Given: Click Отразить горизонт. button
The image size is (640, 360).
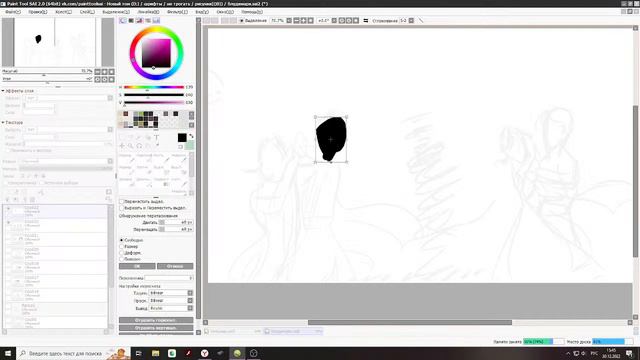Looking at the screenshot, I should click(x=156, y=320).
